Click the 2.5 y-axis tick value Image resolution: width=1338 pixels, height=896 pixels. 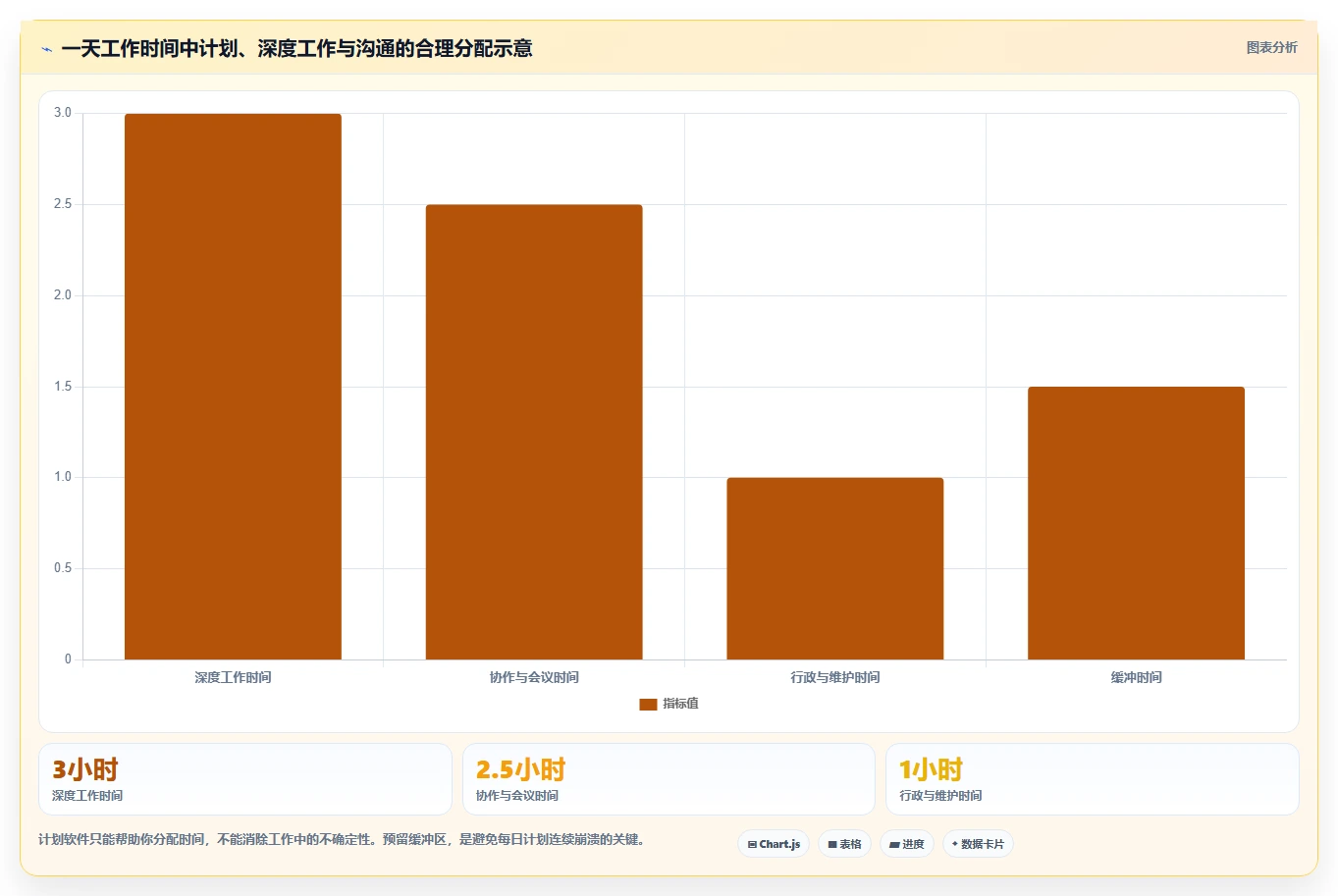tap(63, 204)
